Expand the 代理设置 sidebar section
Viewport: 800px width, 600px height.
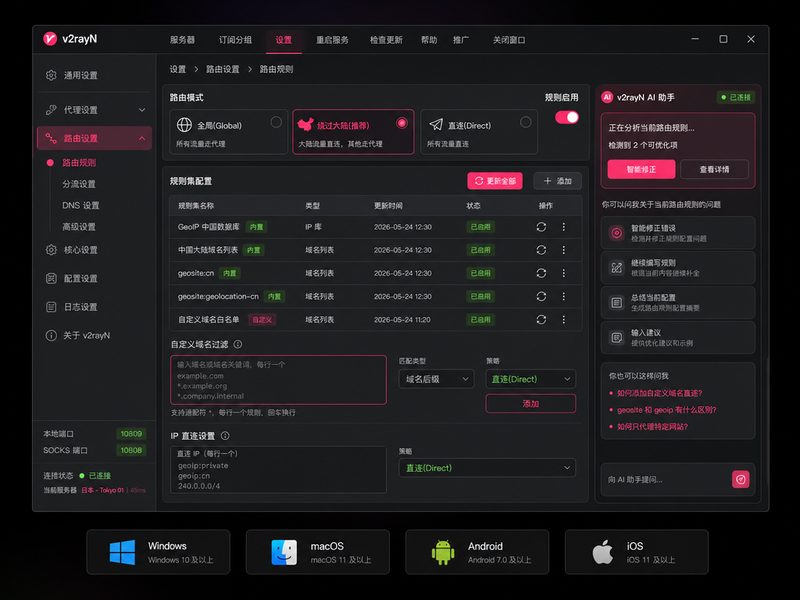[x=142, y=110]
